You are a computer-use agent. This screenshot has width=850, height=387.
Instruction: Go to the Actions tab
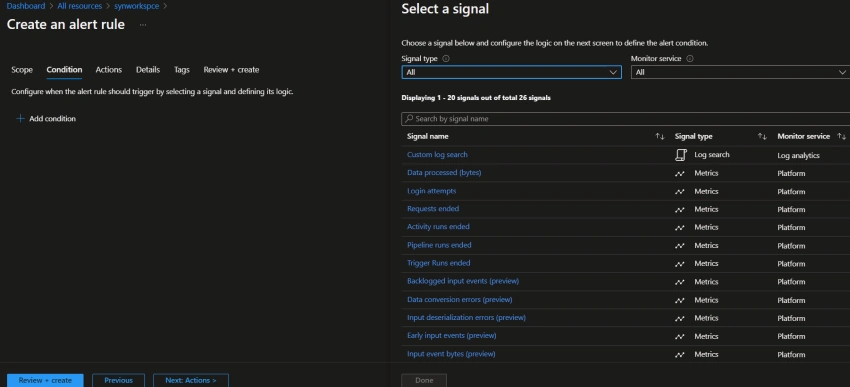(x=108, y=70)
